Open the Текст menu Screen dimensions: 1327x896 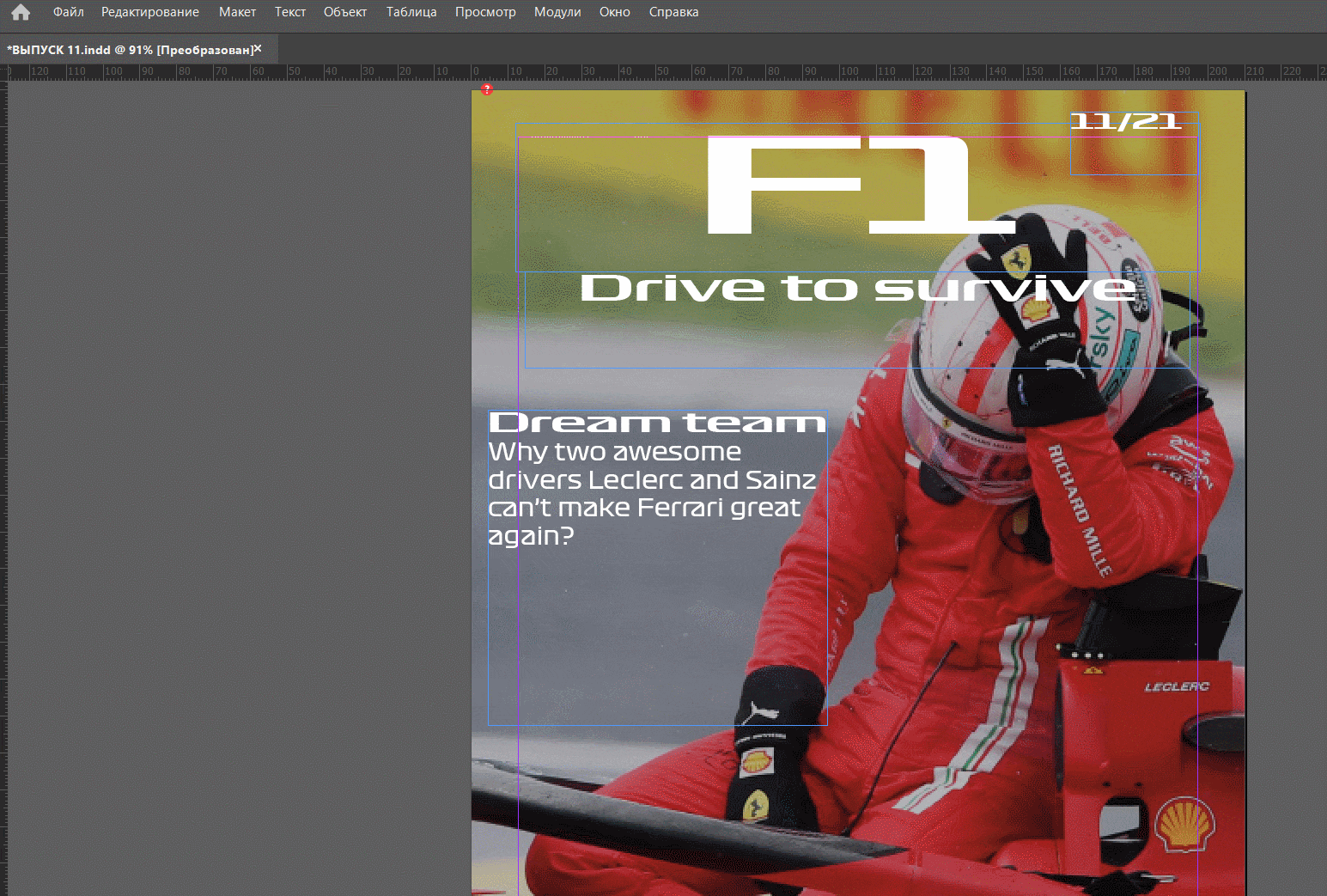tap(290, 12)
